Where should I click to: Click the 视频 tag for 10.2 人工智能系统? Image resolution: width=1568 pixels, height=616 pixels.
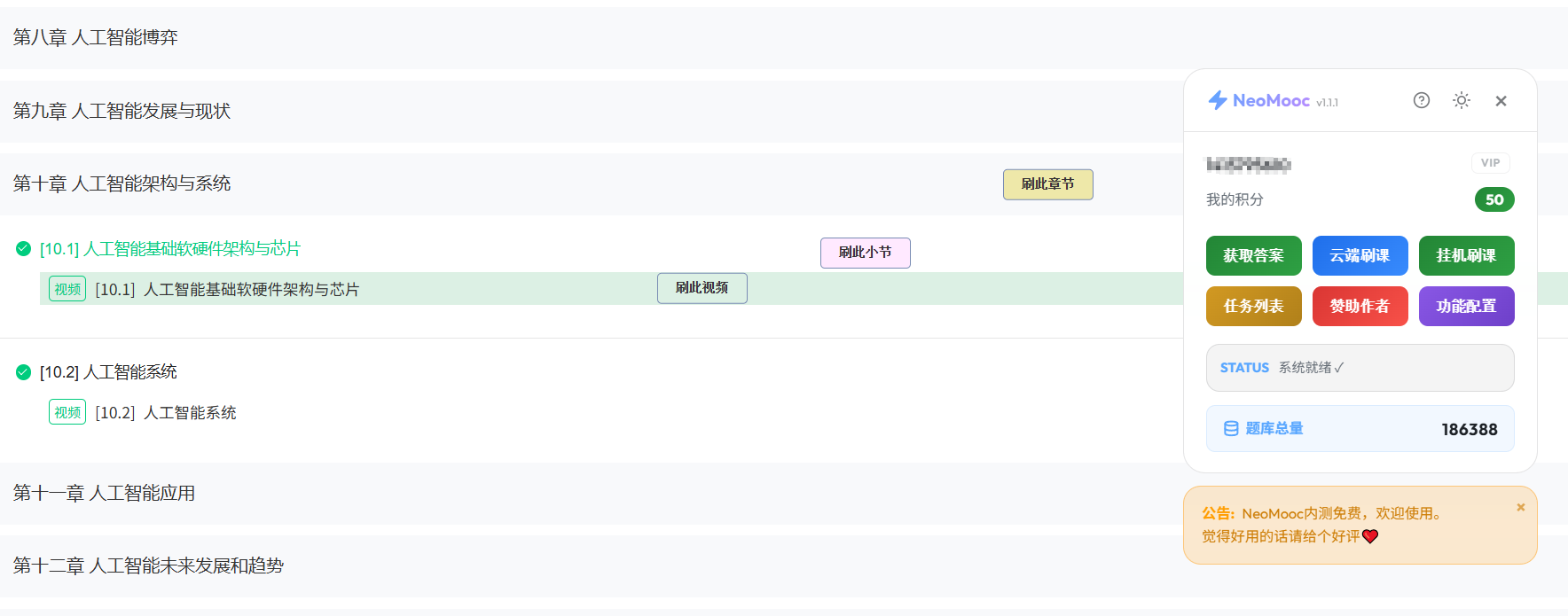coord(67,412)
